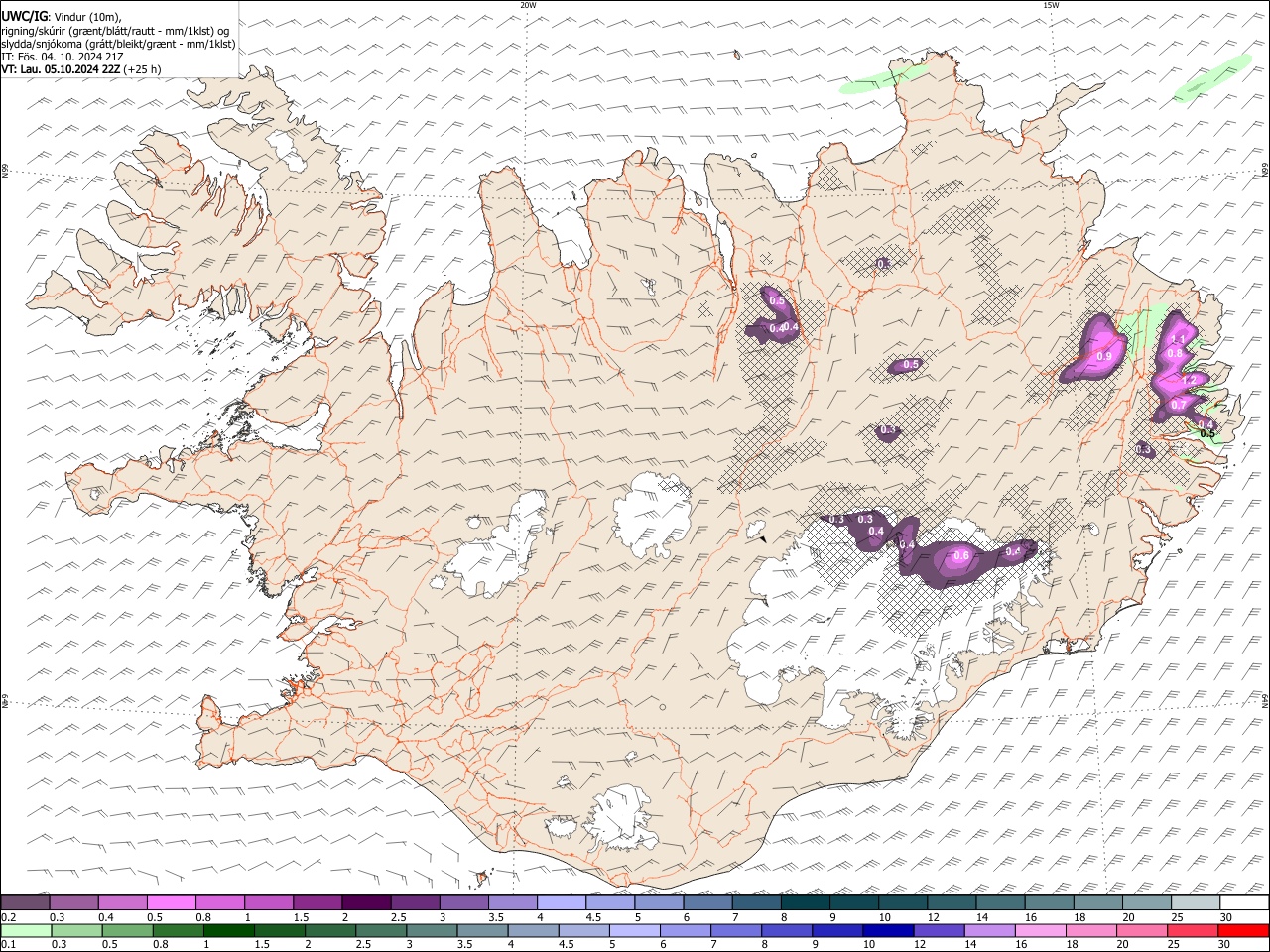Click the 1.2 precipitation value on the map
This screenshot has height=952, width=1270.
click(x=1190, y=380)
